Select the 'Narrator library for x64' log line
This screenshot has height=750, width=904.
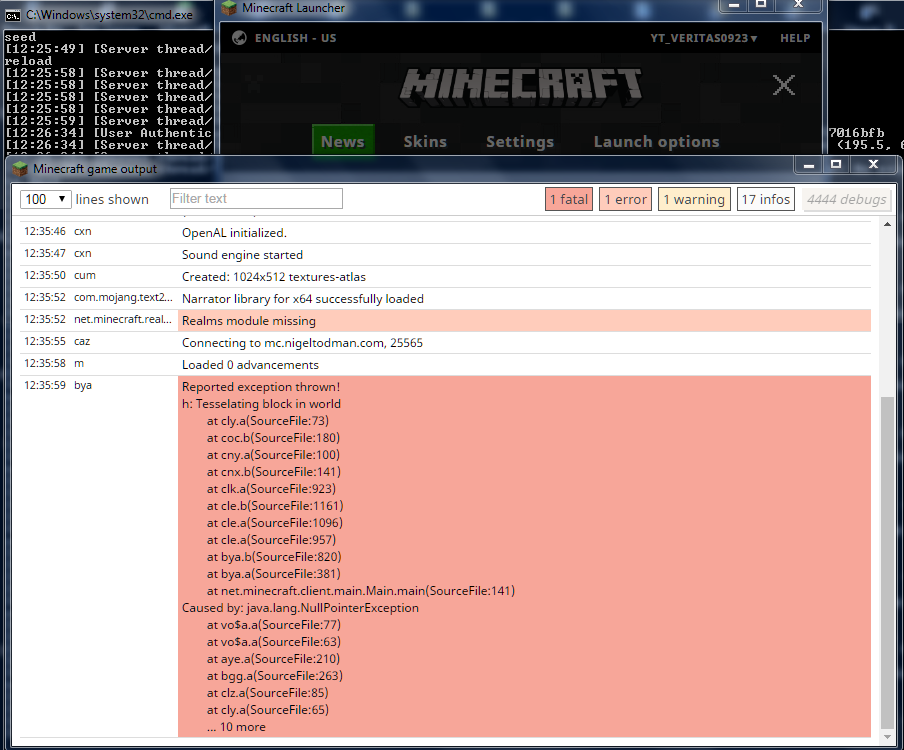pos(445,299)
